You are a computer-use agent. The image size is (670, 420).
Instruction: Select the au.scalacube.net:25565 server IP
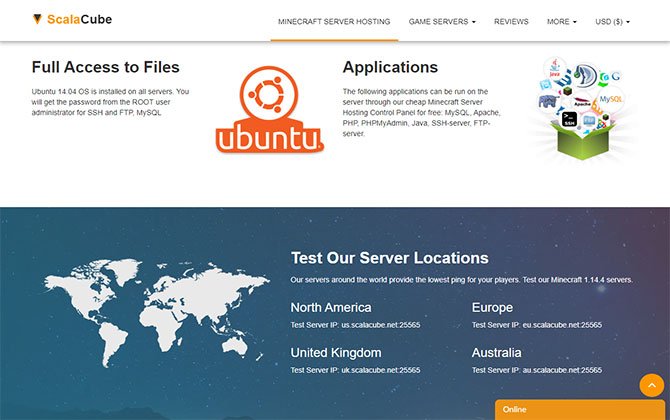coord(562,370)
